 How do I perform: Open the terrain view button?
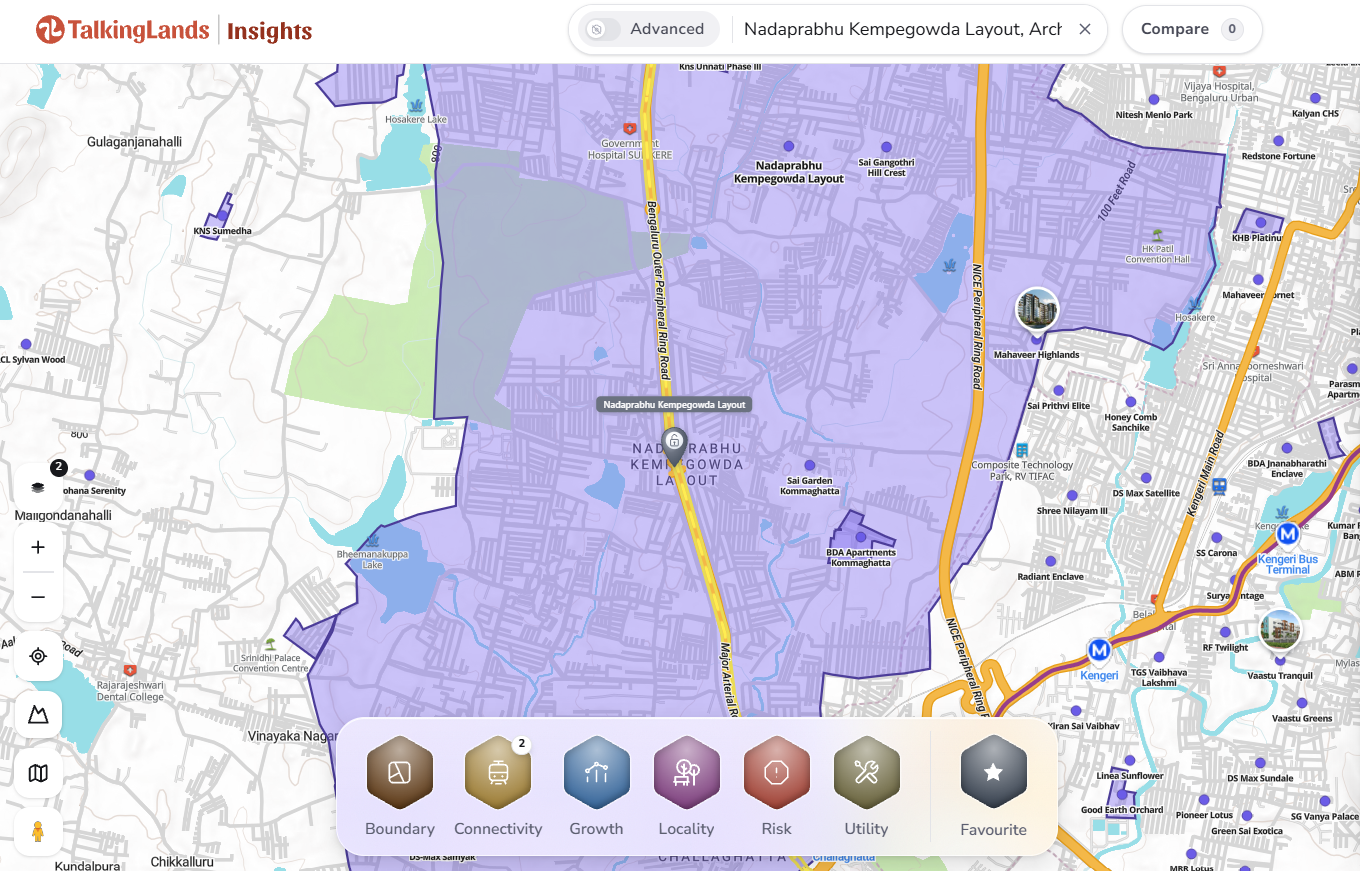click(x=38, y=715)
